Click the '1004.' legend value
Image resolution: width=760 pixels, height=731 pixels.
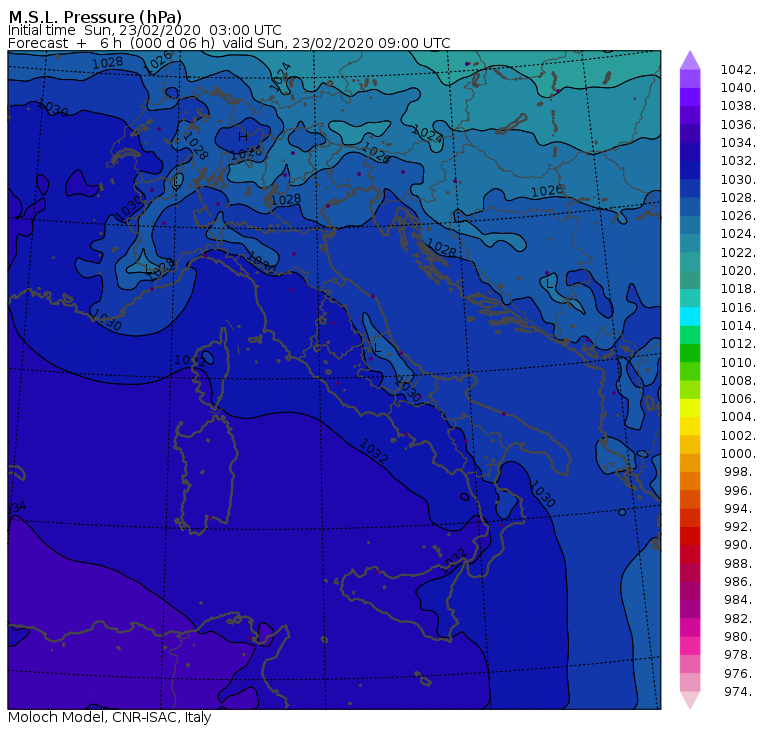pos(738,417)
